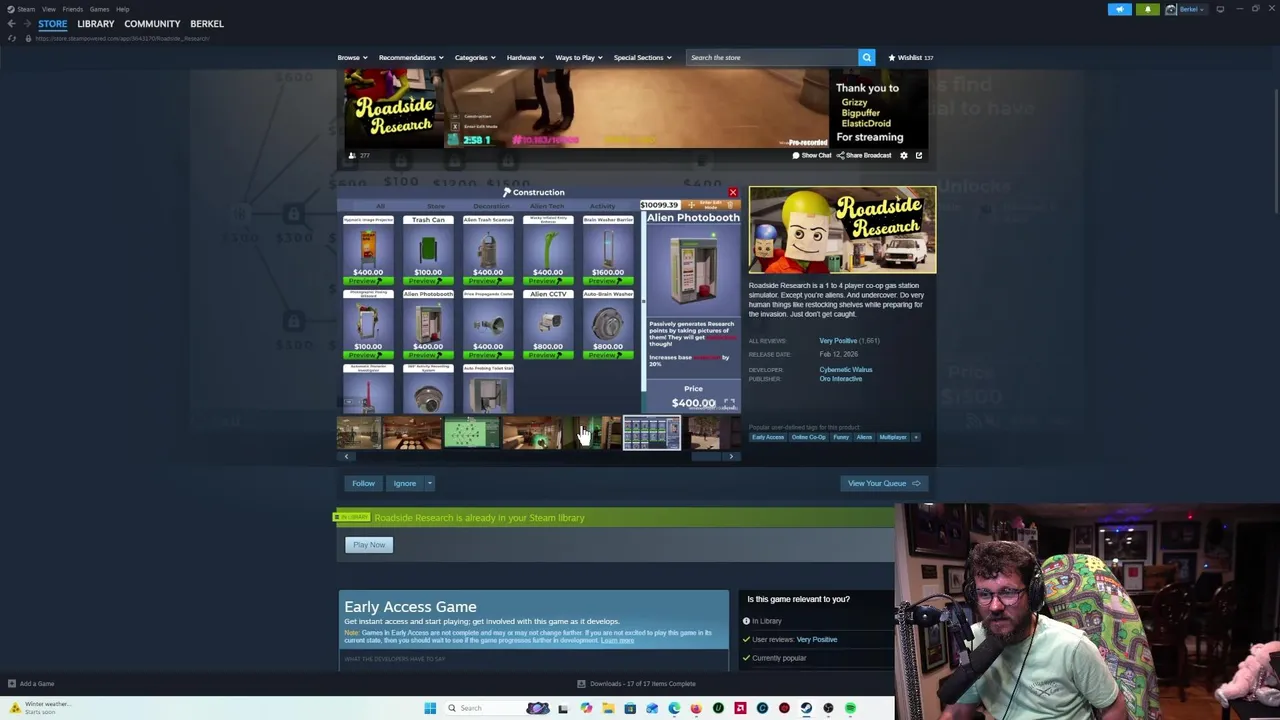Image resolution: width=1280 pixels, height=720 pixels.
Task: Go back with the navigation arrow
Action: 11,24
